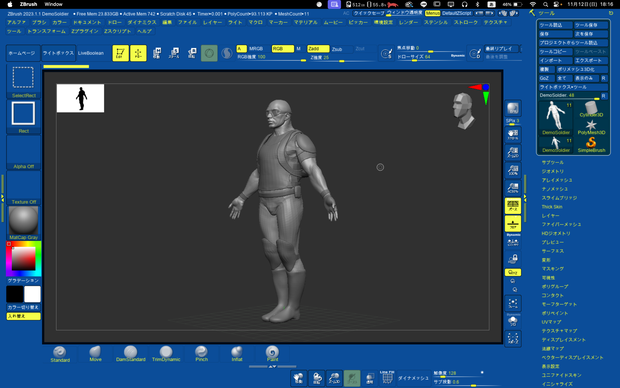Expand the Thick Skin subpalette

[x=552, y=207]
